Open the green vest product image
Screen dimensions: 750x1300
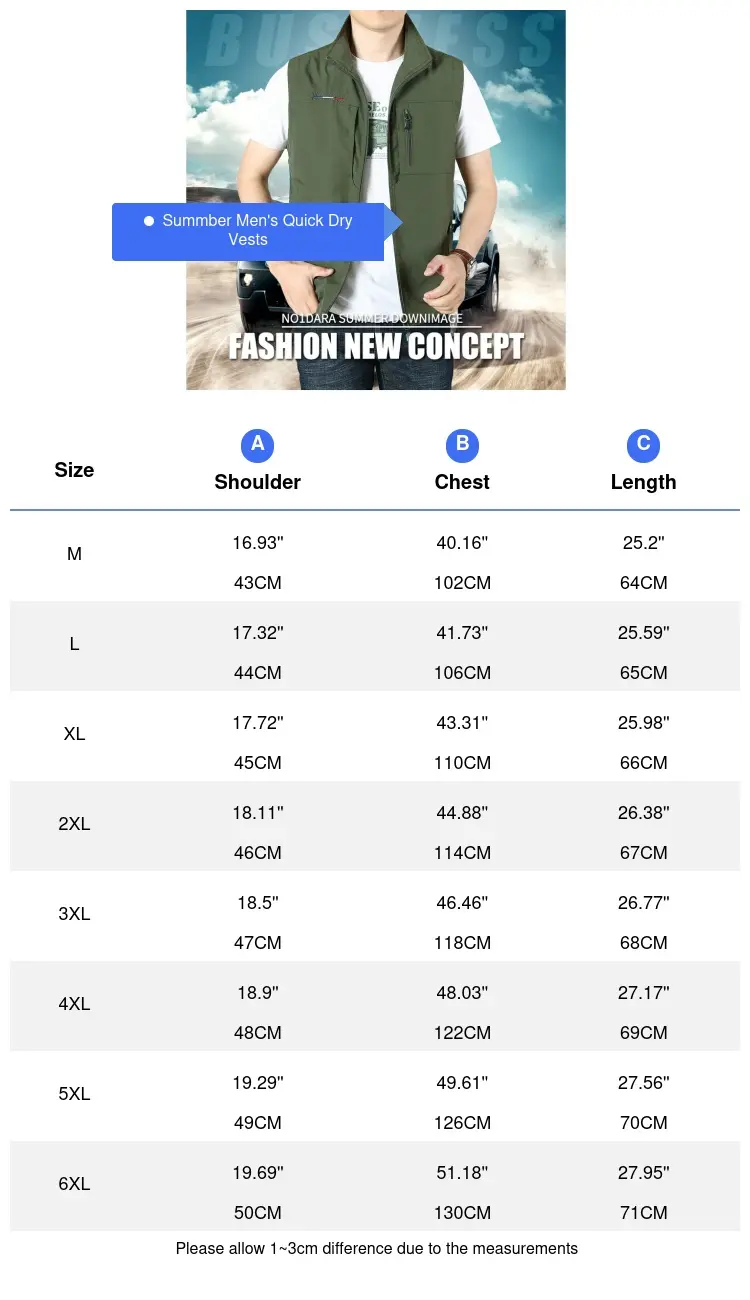click(376, 200)
